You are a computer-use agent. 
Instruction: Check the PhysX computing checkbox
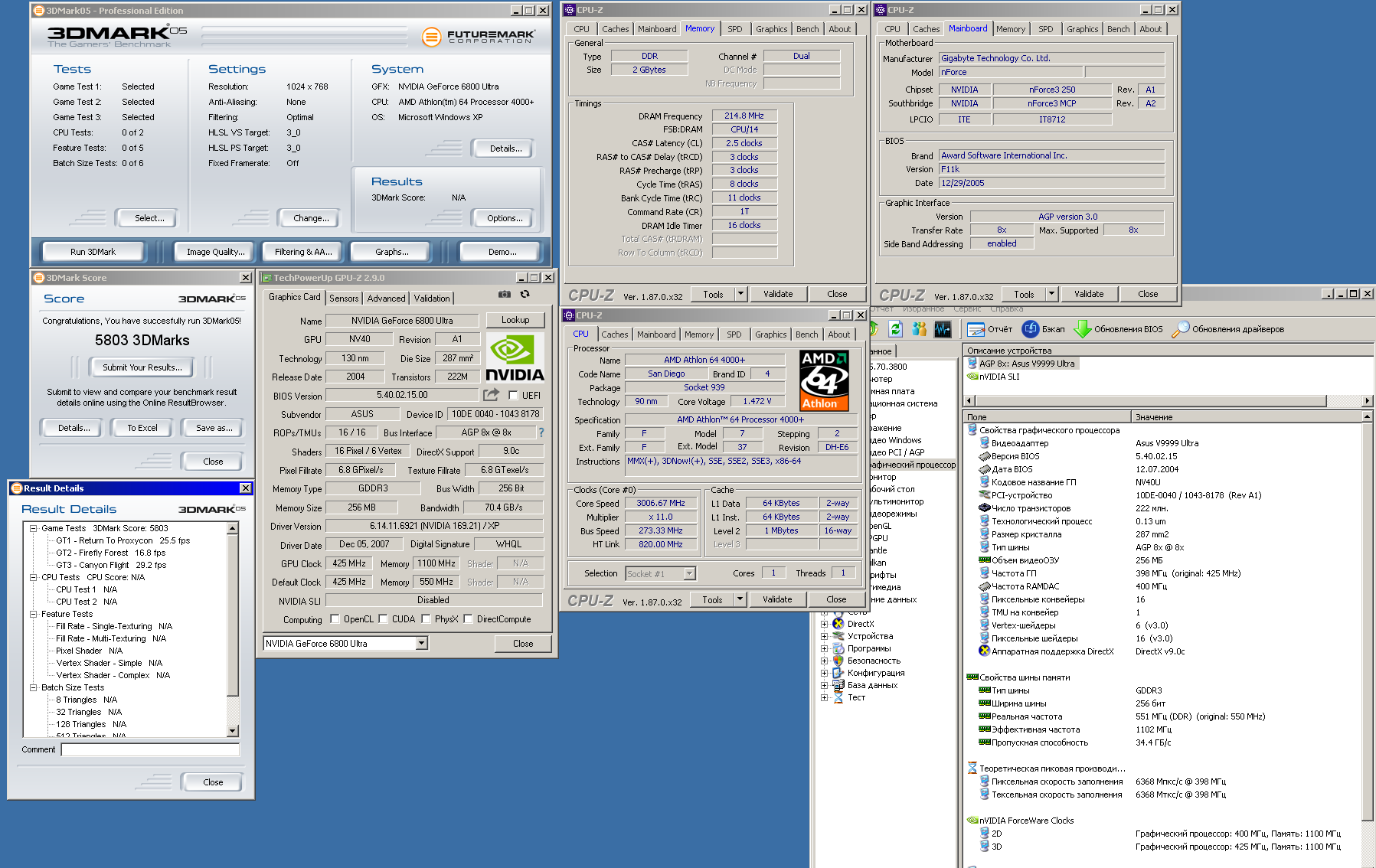[426, 619]
